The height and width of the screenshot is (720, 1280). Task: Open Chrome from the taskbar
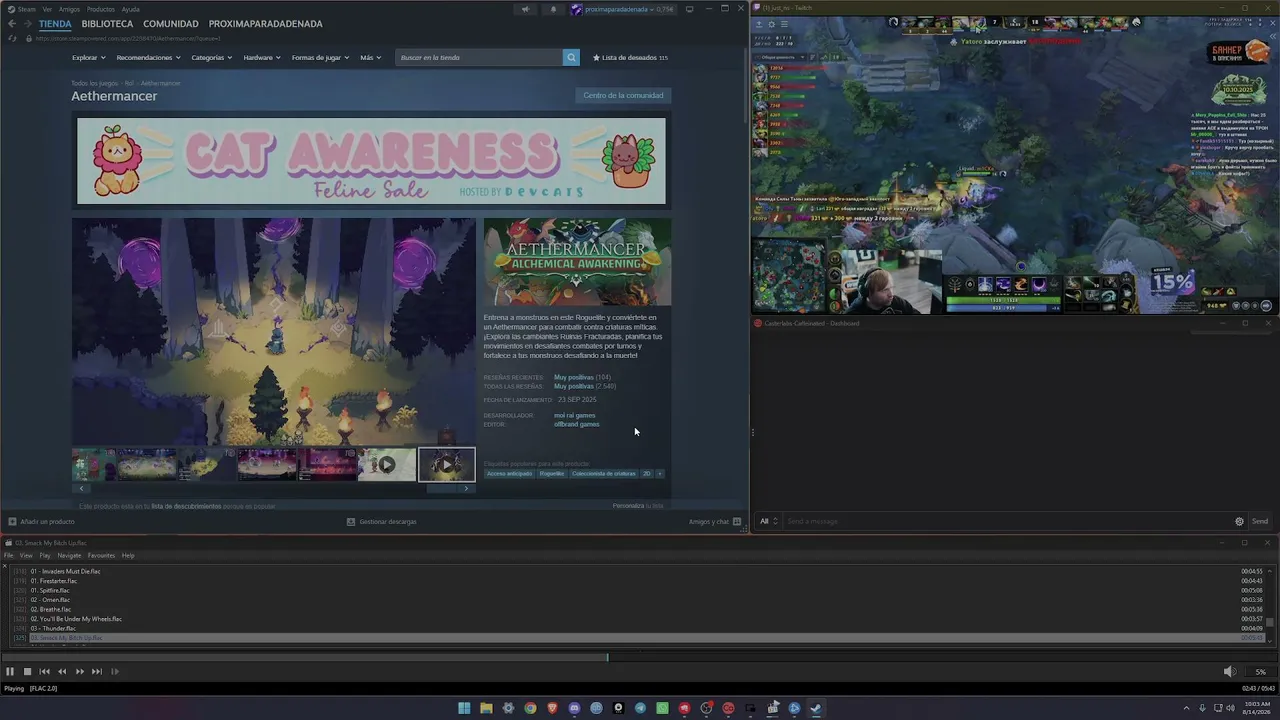[530, 708]
